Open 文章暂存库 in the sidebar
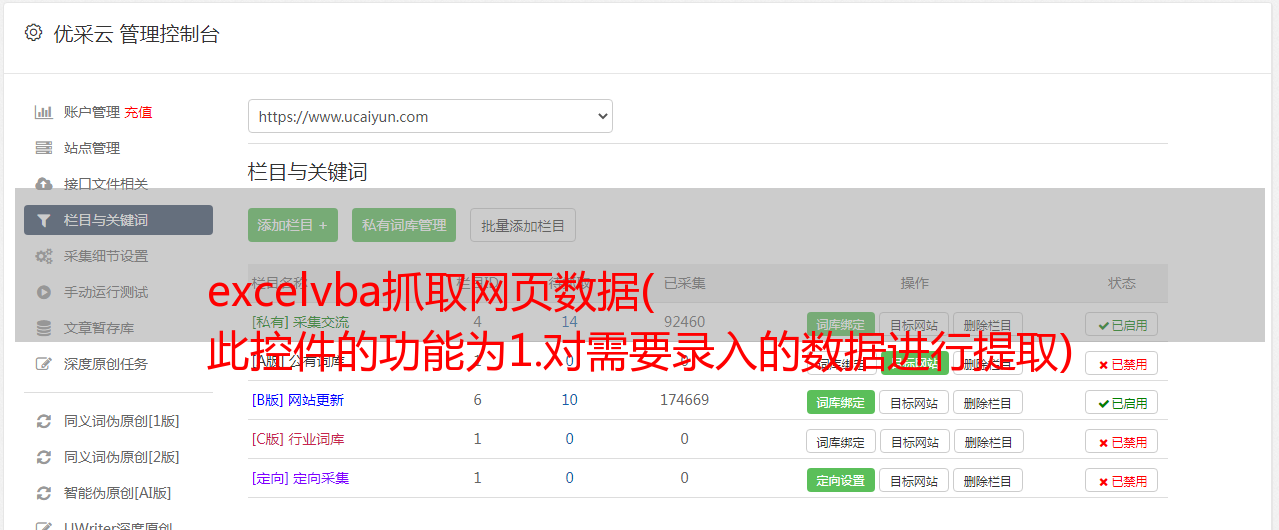 tap(99, 328)
